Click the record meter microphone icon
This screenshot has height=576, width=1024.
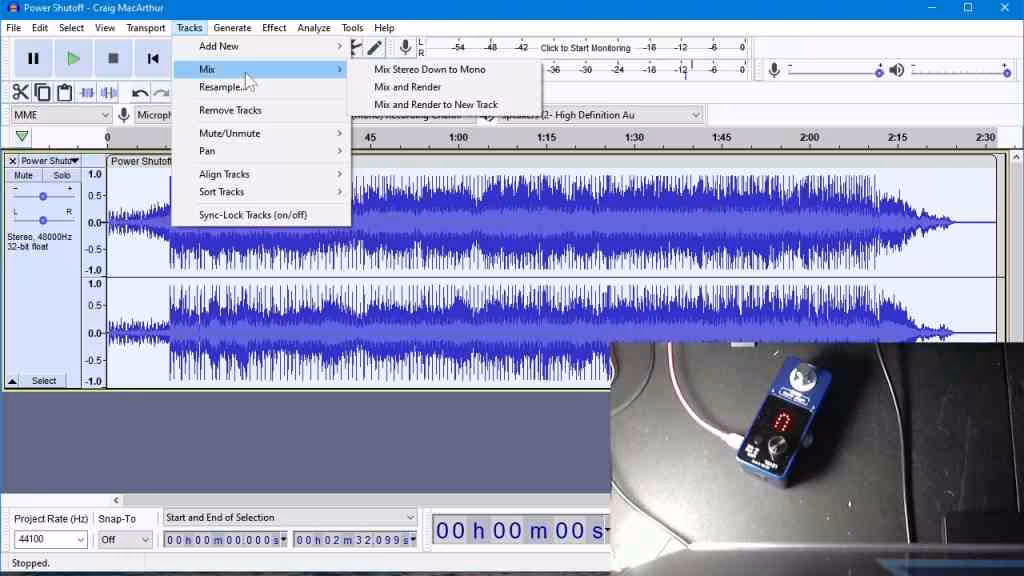(405, 47)
